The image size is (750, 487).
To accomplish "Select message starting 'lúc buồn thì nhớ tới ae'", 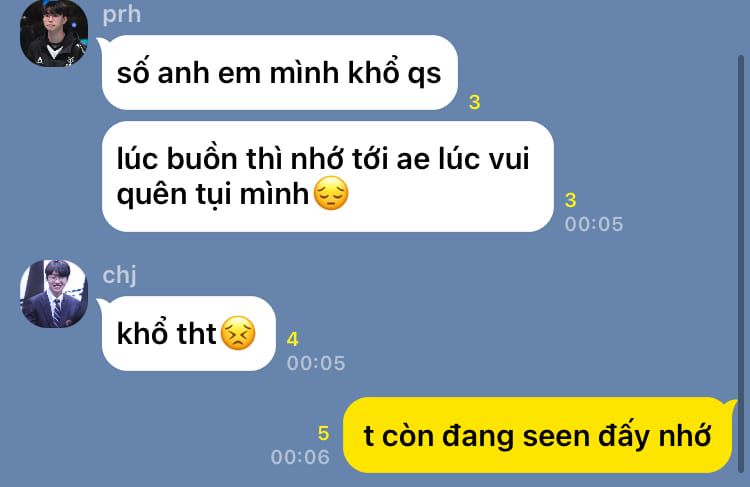I will pyautogui.click(x=328, y=177).
